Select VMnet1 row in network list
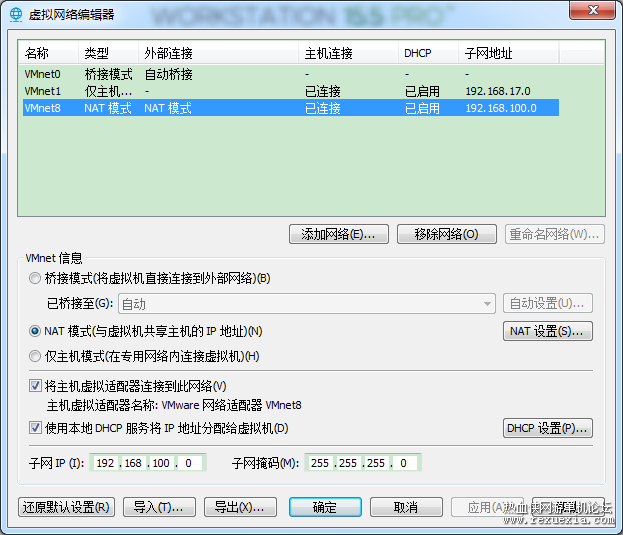The image size is (623, 535). click(291, 91)
